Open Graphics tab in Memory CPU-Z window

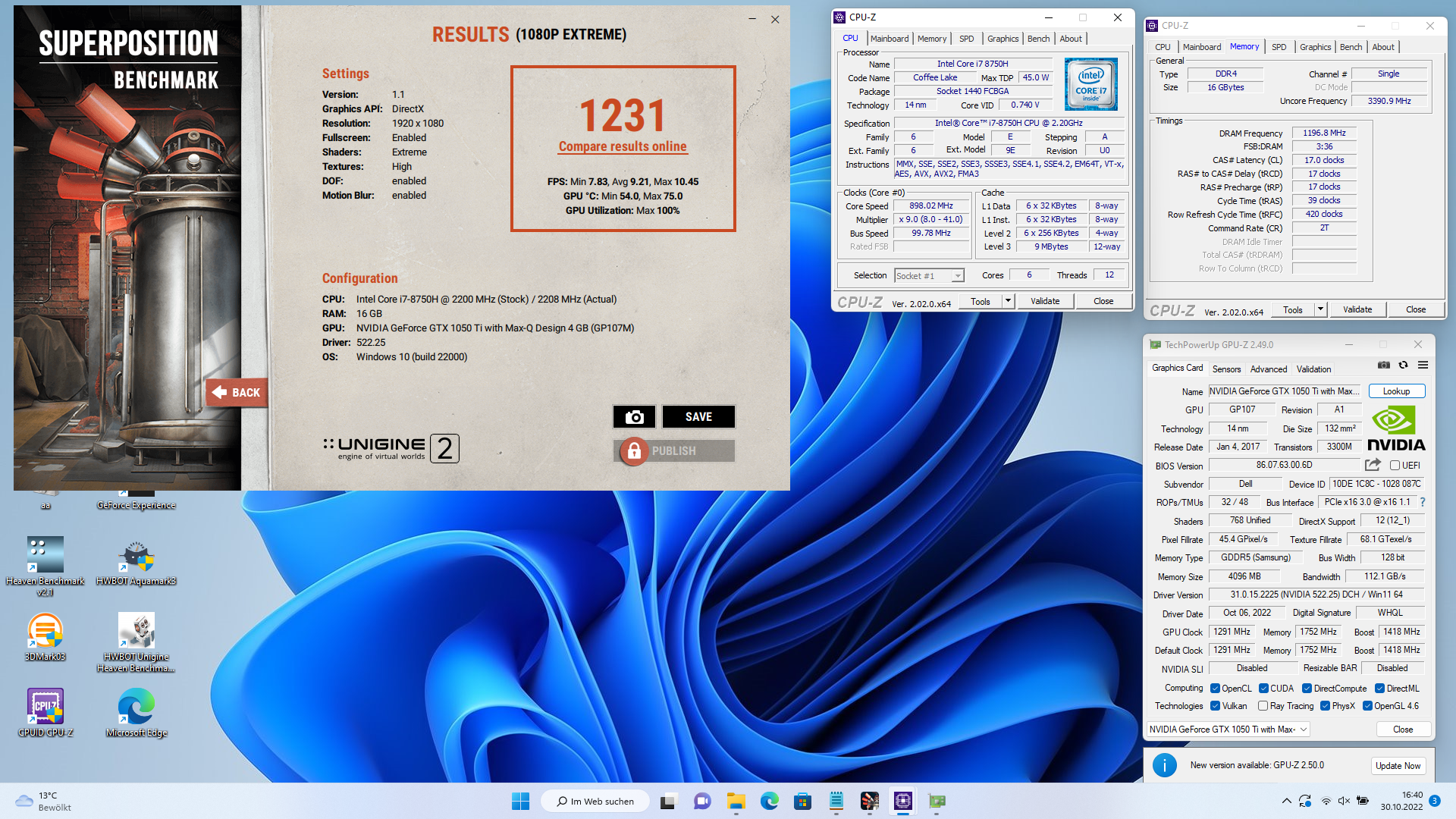coord(1315,47)
